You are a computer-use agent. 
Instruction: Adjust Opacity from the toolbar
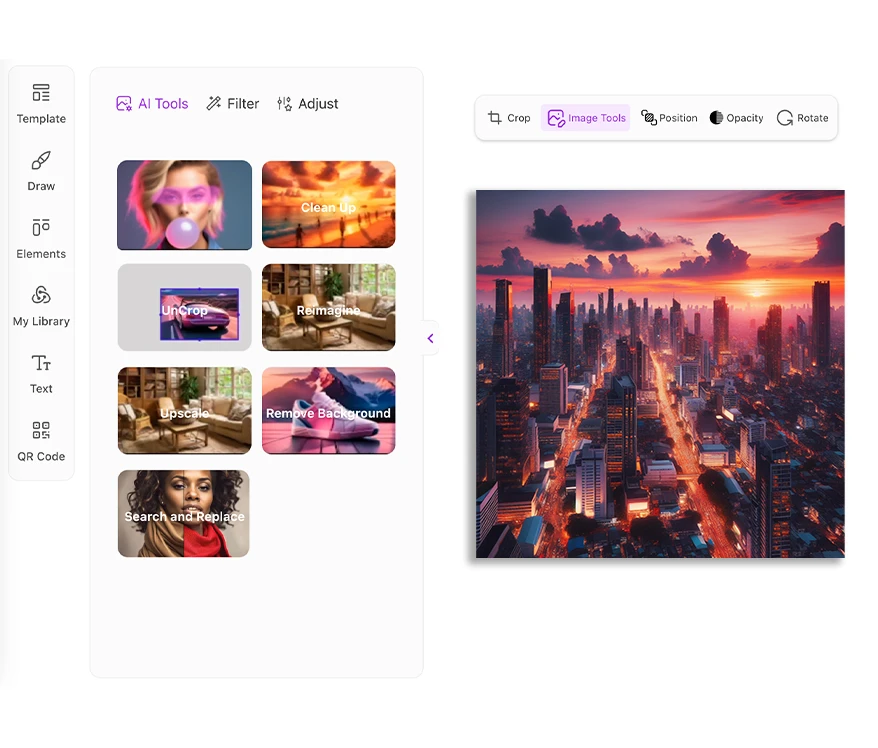tap(736, 118)
